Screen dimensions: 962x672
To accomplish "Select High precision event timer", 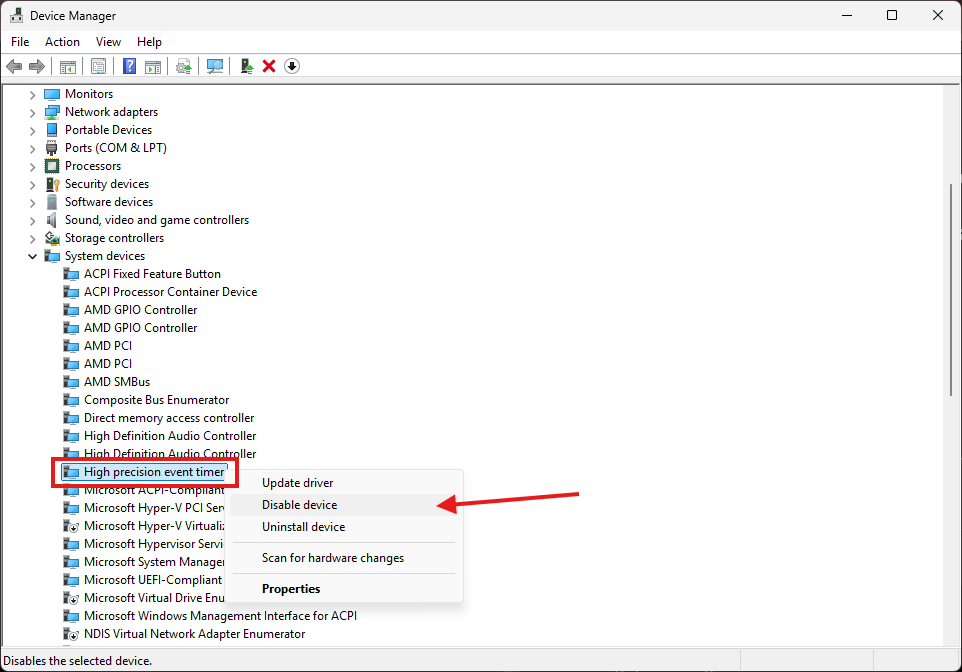I will click(x=154, y=472).
